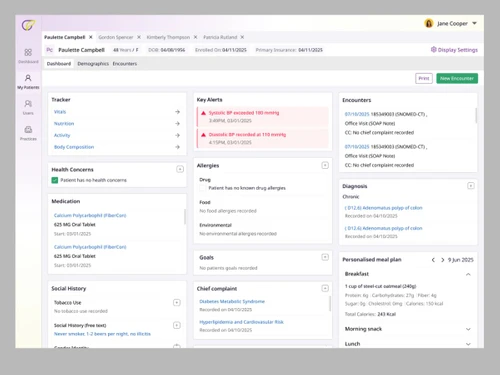Viewport: 500px width, 375px height.
Task: Click the Print button
Action: [x=424, y=78]
